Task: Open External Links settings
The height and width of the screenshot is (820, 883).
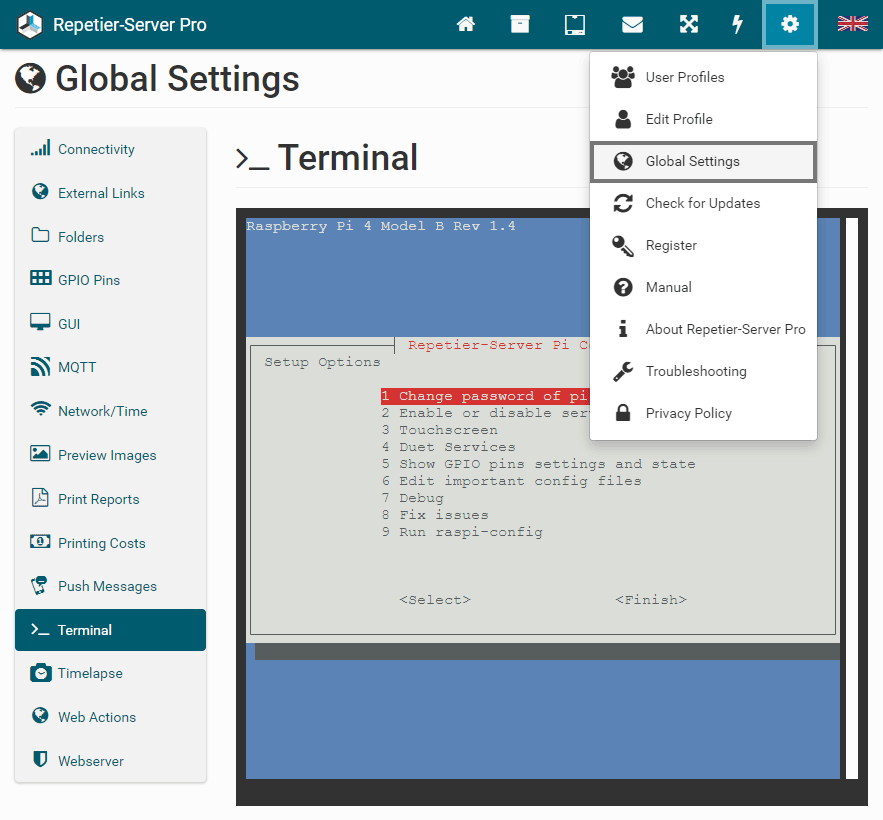Action: tap(110, 193)
